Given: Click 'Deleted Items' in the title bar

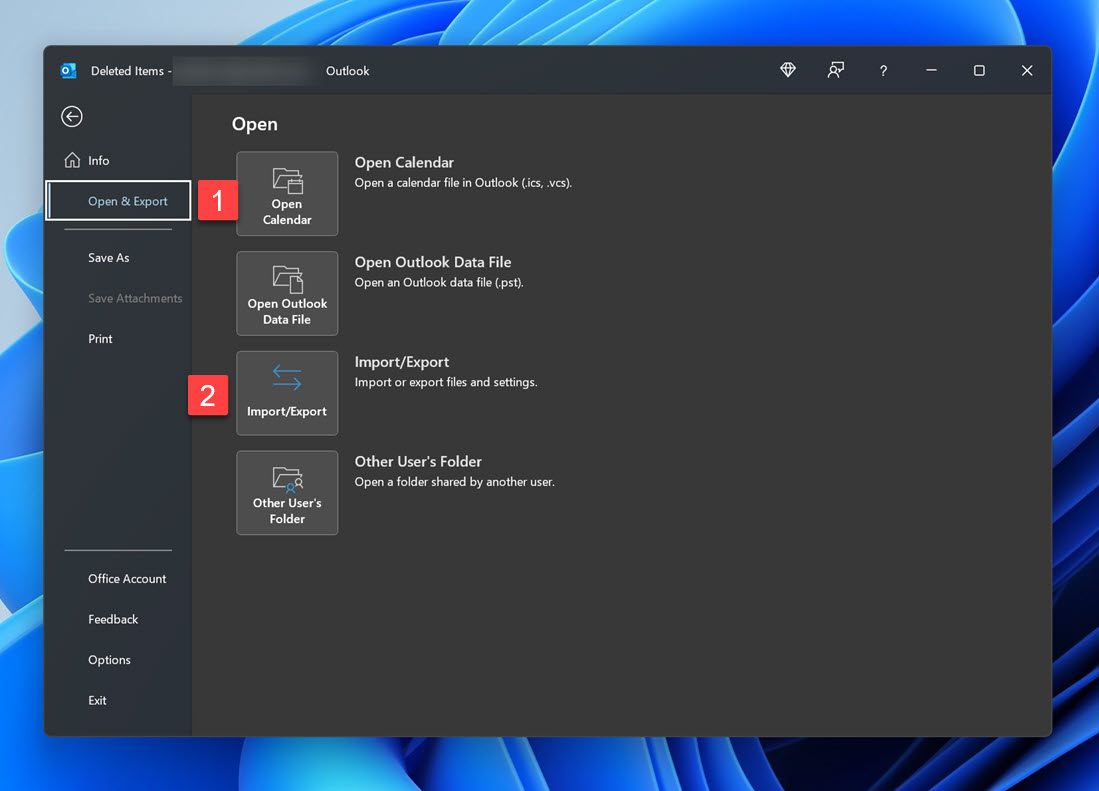Looking at the screenshot, I should [x=128, y=71].
